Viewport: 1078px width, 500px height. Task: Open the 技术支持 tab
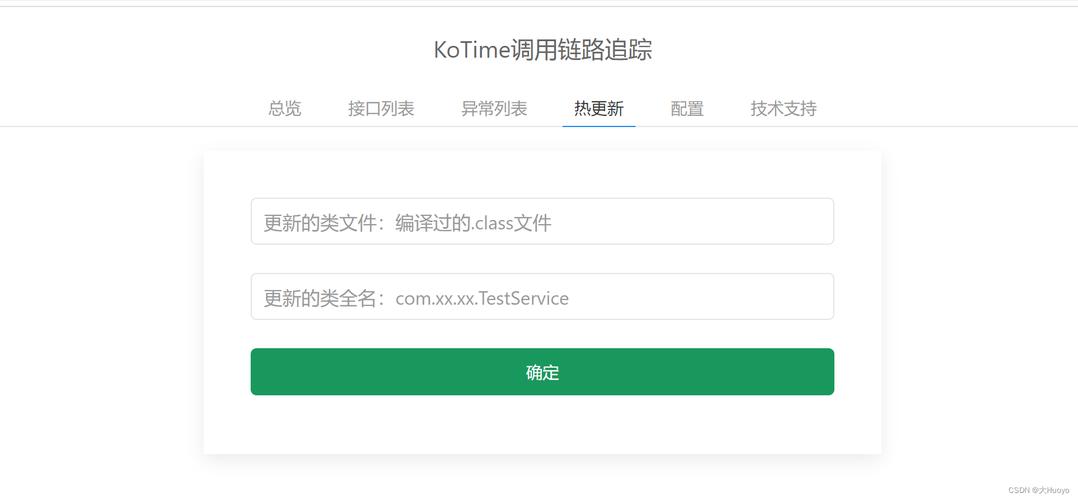pos(783,109)
